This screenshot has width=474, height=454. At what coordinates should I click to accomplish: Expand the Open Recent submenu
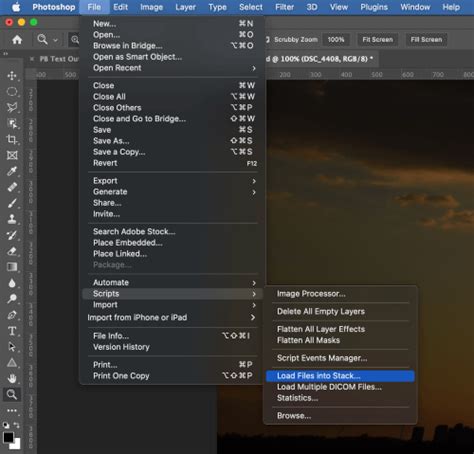tap(173, 68)
